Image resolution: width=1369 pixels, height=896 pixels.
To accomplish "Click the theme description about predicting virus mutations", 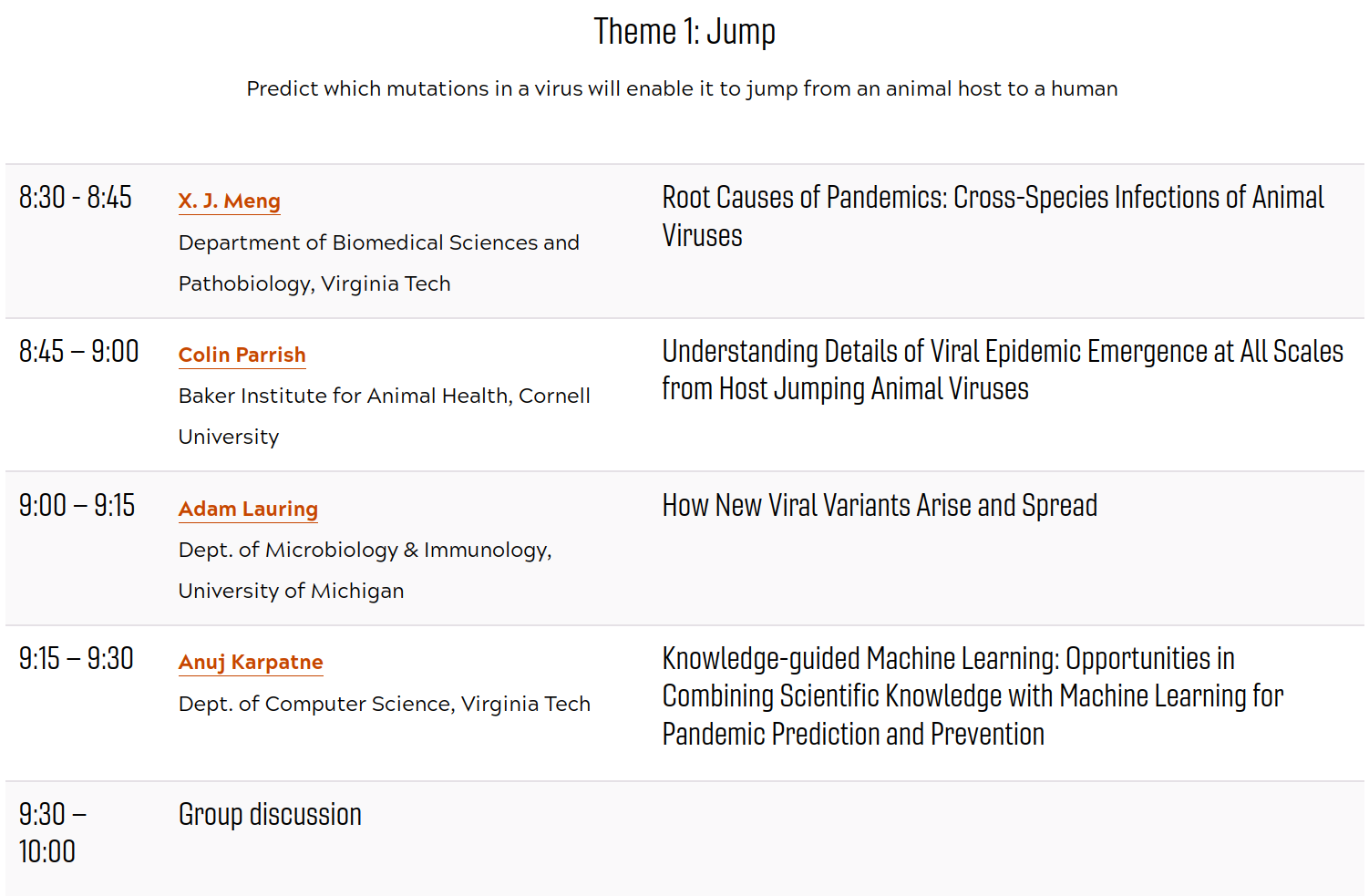I will pos(682,88).
